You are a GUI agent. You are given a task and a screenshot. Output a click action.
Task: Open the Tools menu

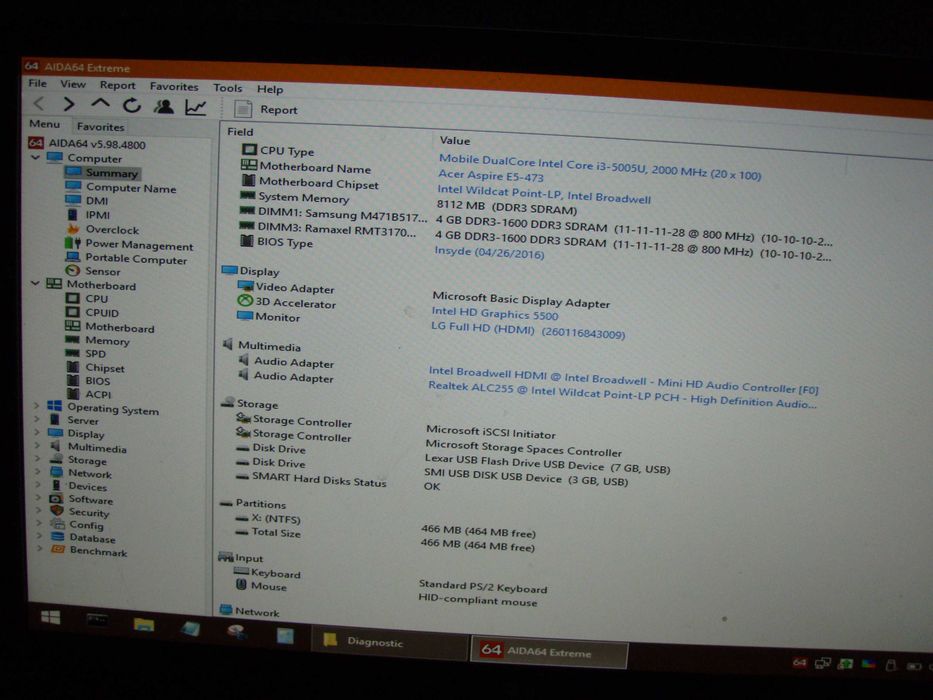point(227,88)
